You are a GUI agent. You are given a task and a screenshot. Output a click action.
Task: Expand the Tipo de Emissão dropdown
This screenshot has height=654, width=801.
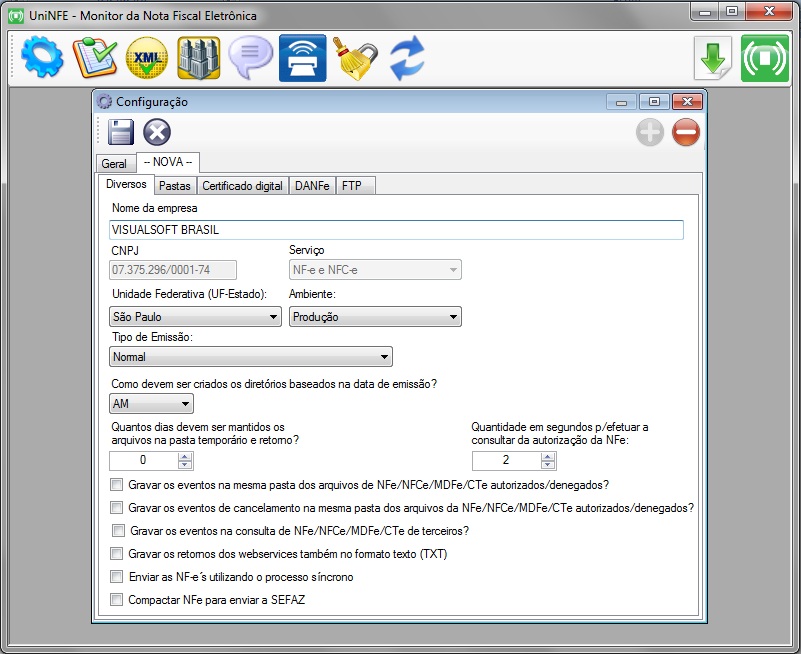click(x=251, y=357)
